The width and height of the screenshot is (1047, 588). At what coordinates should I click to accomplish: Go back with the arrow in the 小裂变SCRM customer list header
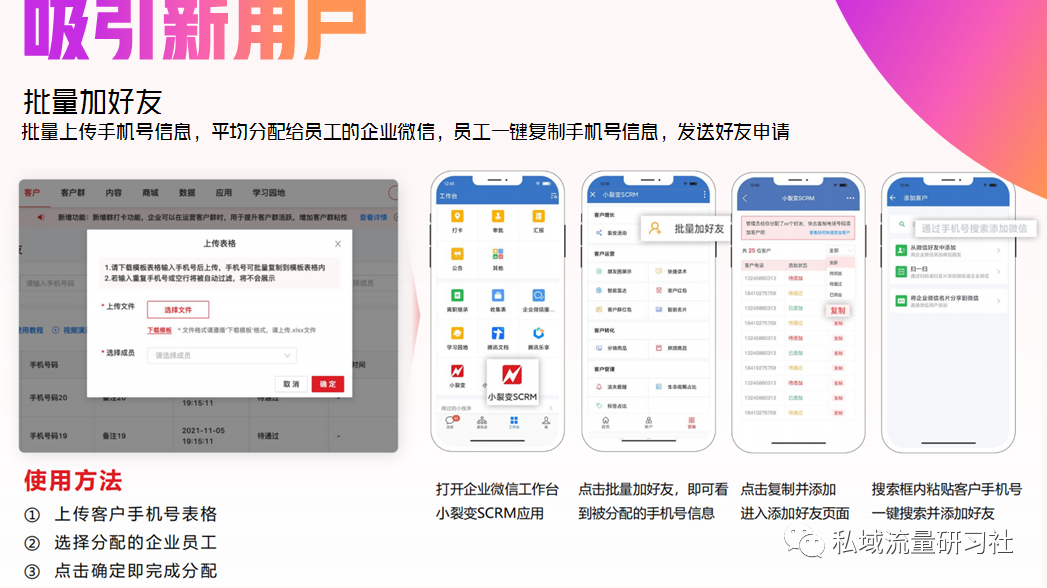tap(745, 198)
